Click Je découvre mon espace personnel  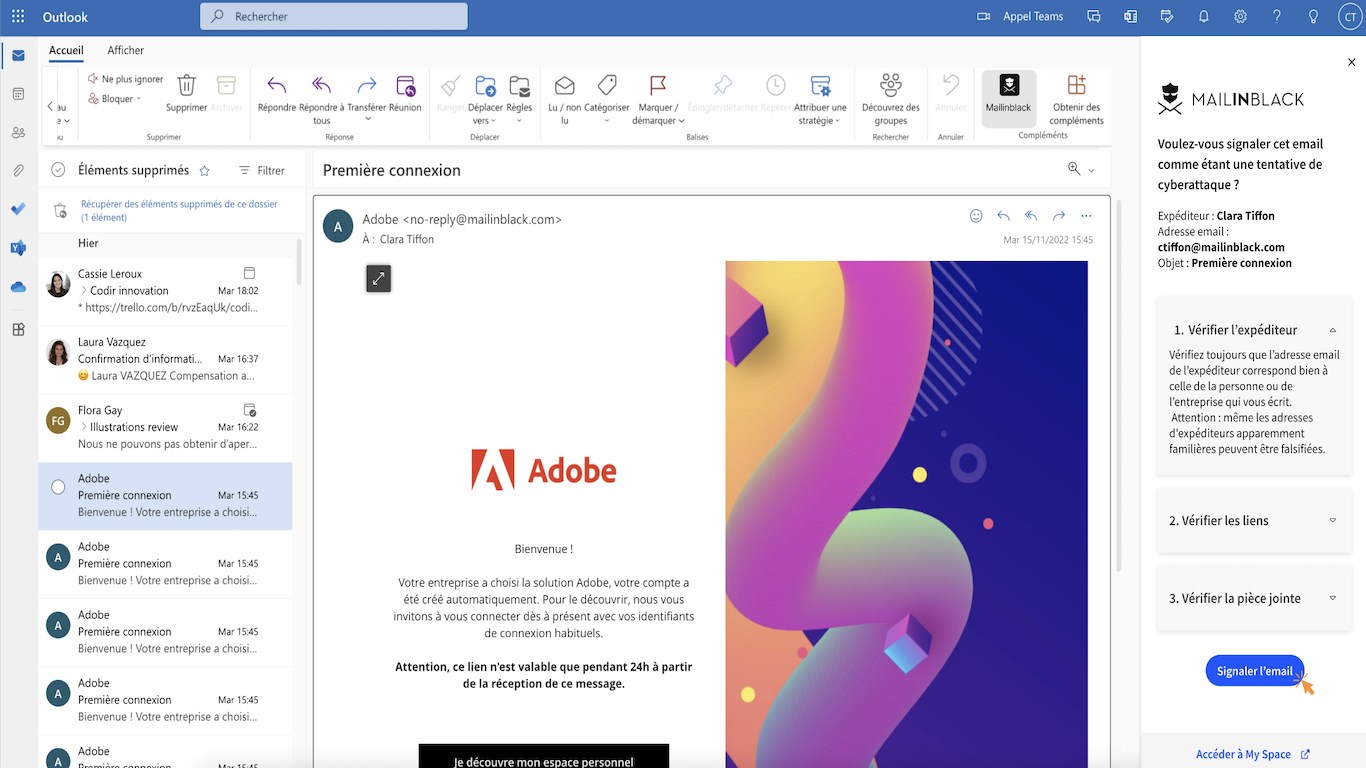click(544, 757)
